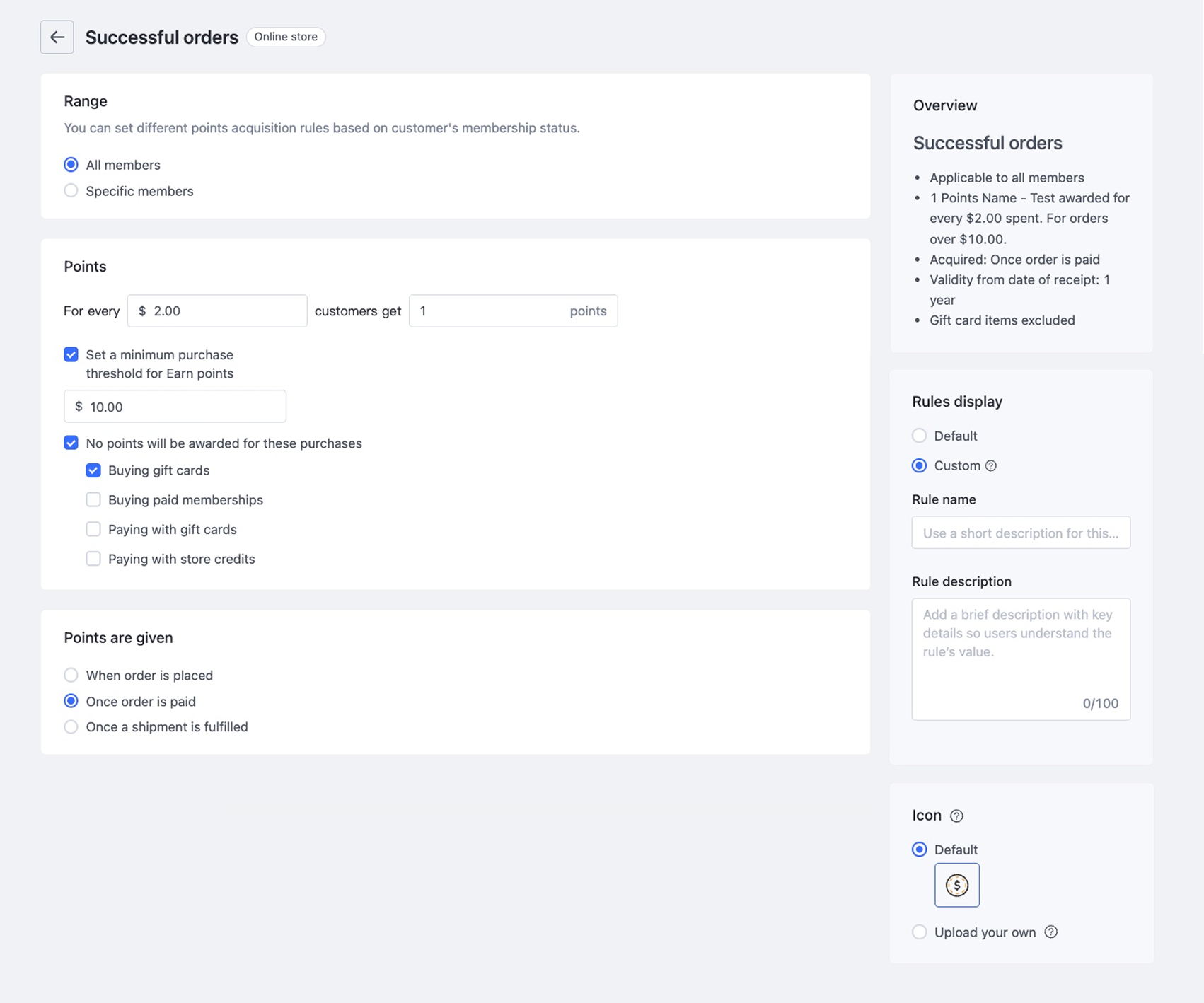Enable Paying with store credits checkbox

[x=93, y=559]
